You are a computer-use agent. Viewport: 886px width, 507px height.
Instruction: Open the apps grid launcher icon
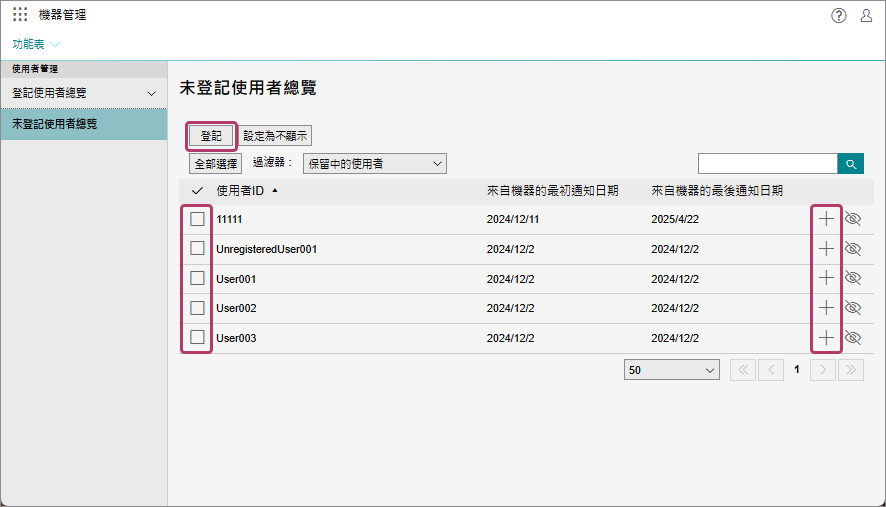(20, 15)
